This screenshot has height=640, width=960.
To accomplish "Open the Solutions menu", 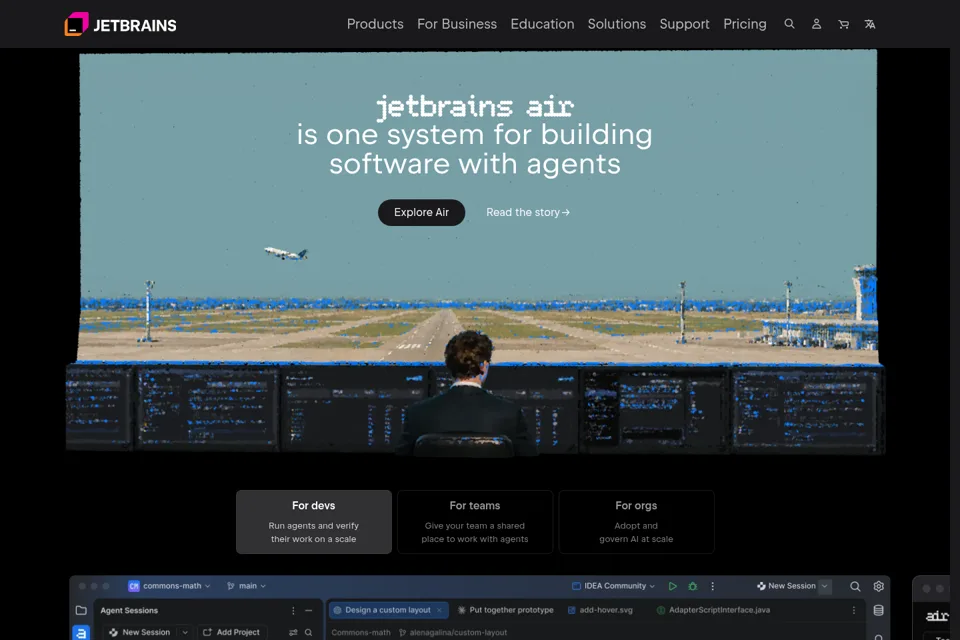I will [x=617, y=24].
